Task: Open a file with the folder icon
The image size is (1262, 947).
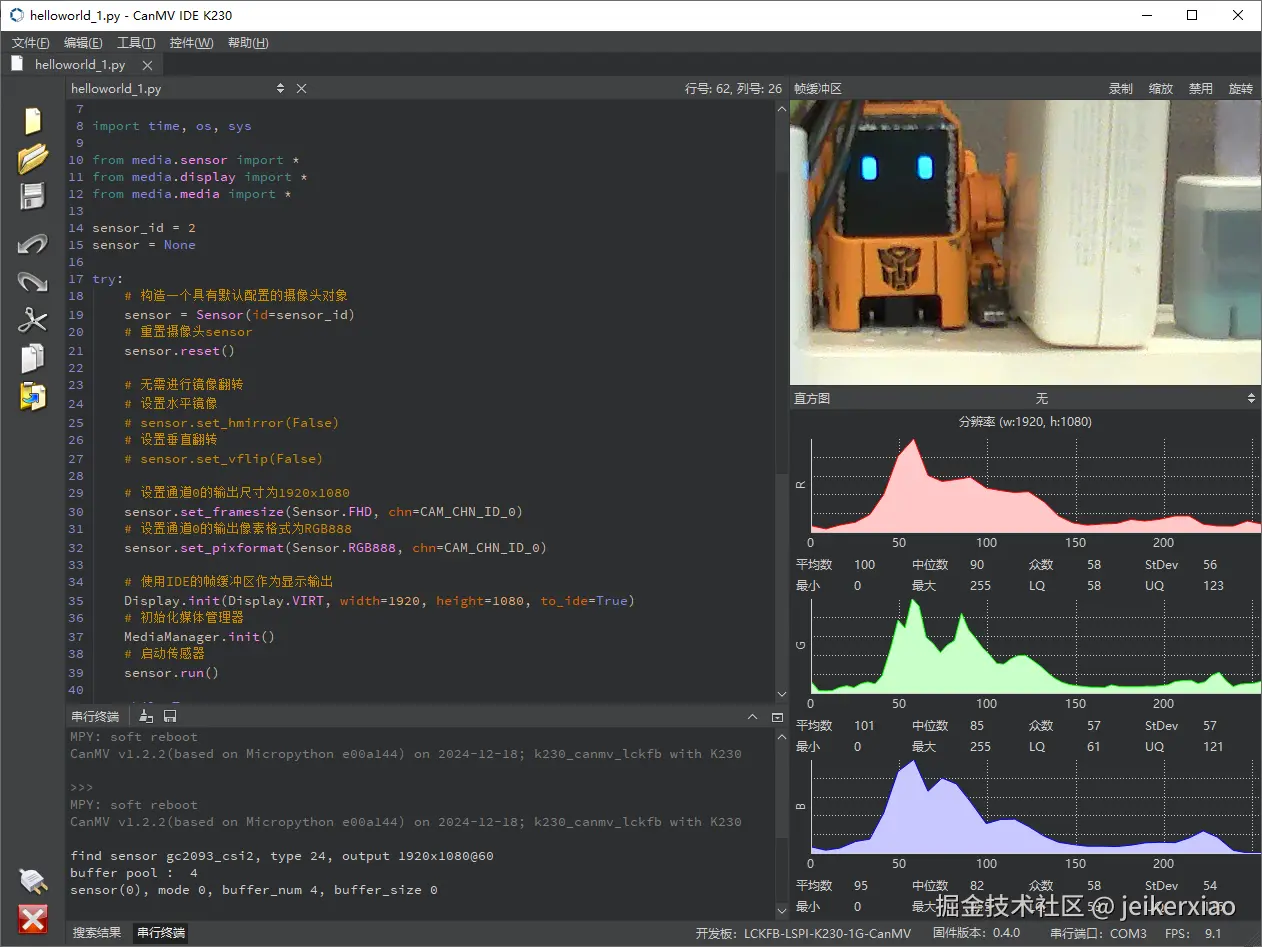Action: pyautogui.click(x=33, y=158)
